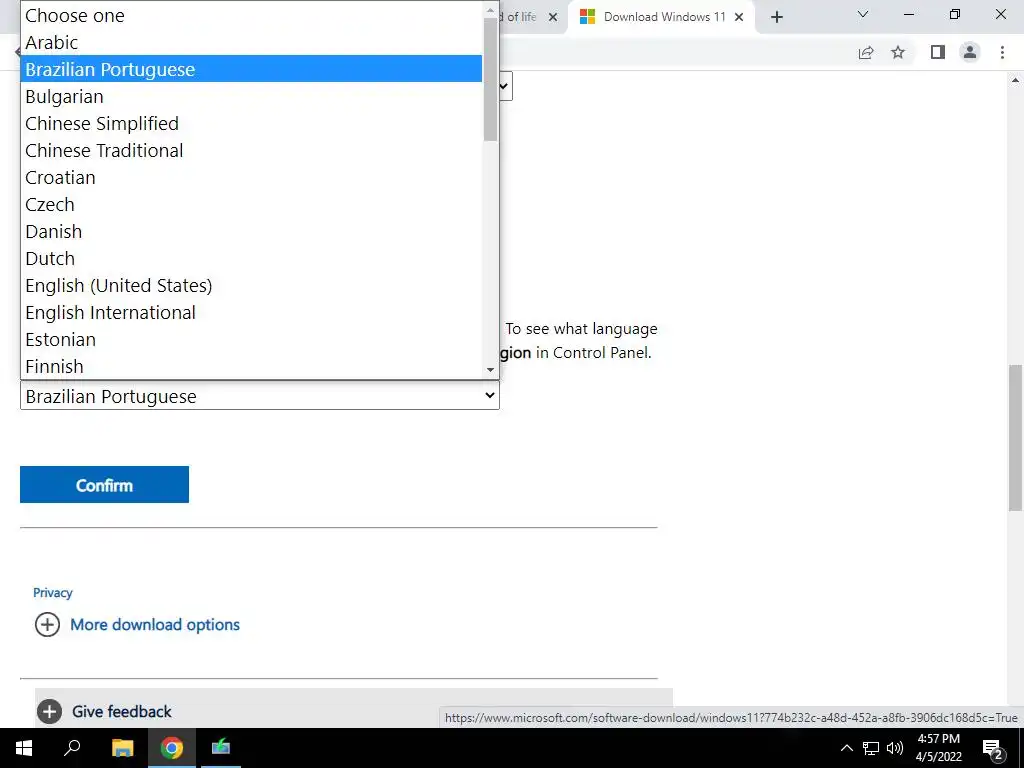Select English (United States) option
Viewport: 1024px width, 768px height.
tap(251, 285)
